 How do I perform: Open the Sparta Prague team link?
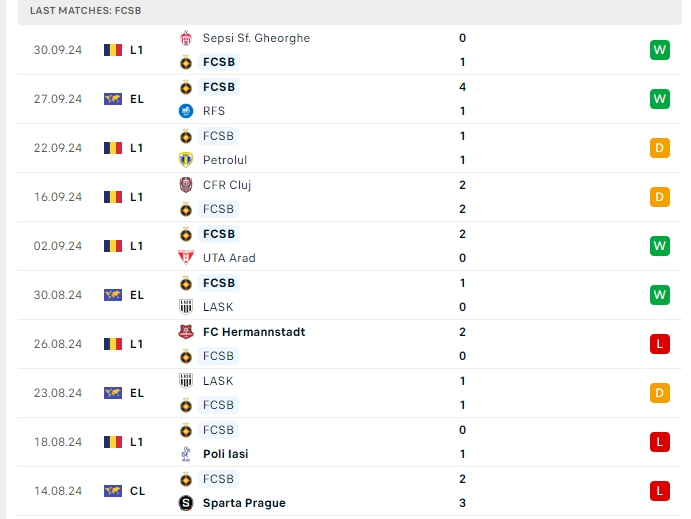[x=244, y=503]
